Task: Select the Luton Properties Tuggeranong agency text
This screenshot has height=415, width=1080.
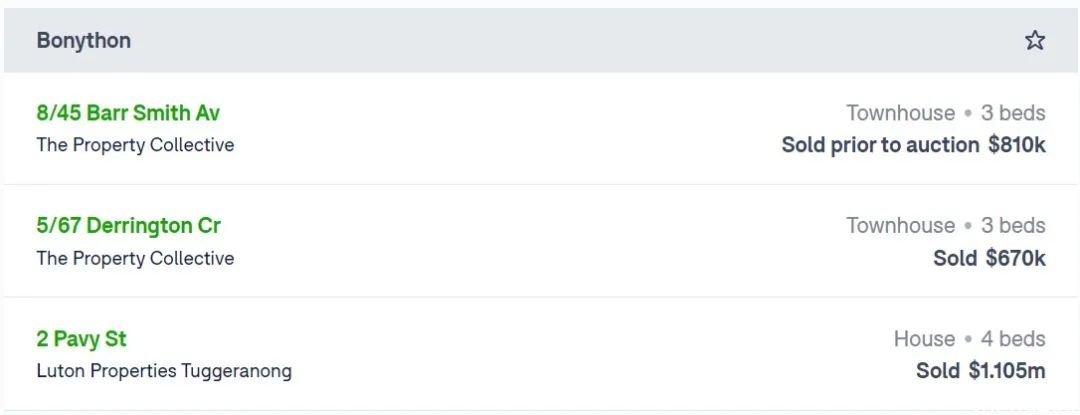Action: click(164, 372)
